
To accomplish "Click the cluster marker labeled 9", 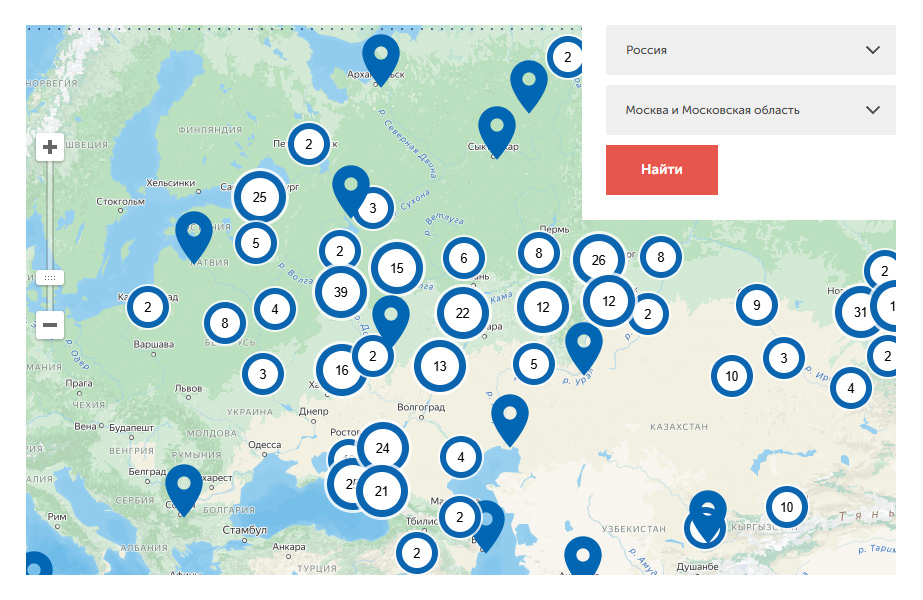I will click(757, 305).
